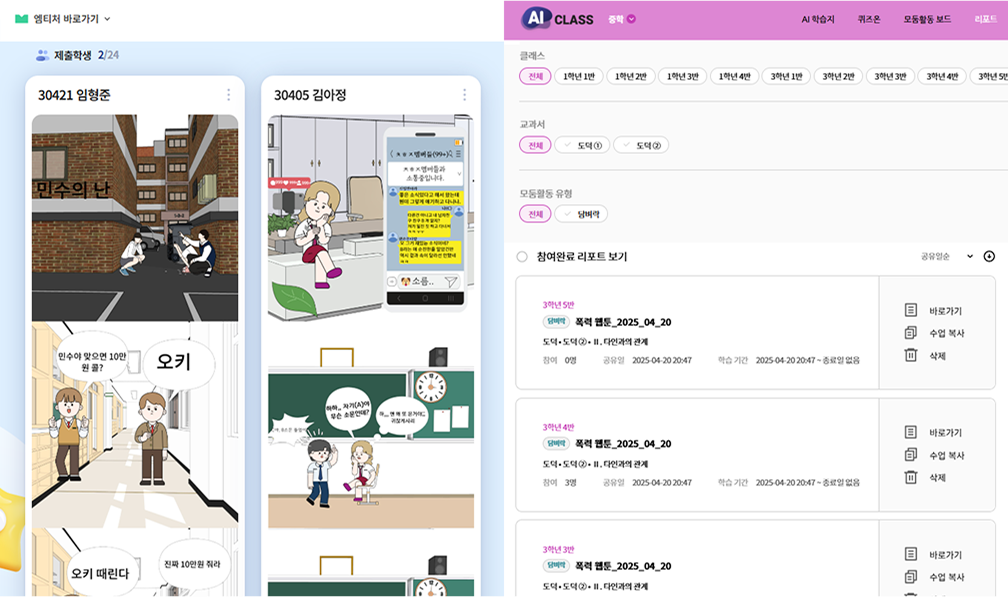Image resolution: width=1008 pixels, height=597 pixels.
Task: Click the 학습 기간 text on the 3학년 5반 card
Action: (x=789, y=361)
